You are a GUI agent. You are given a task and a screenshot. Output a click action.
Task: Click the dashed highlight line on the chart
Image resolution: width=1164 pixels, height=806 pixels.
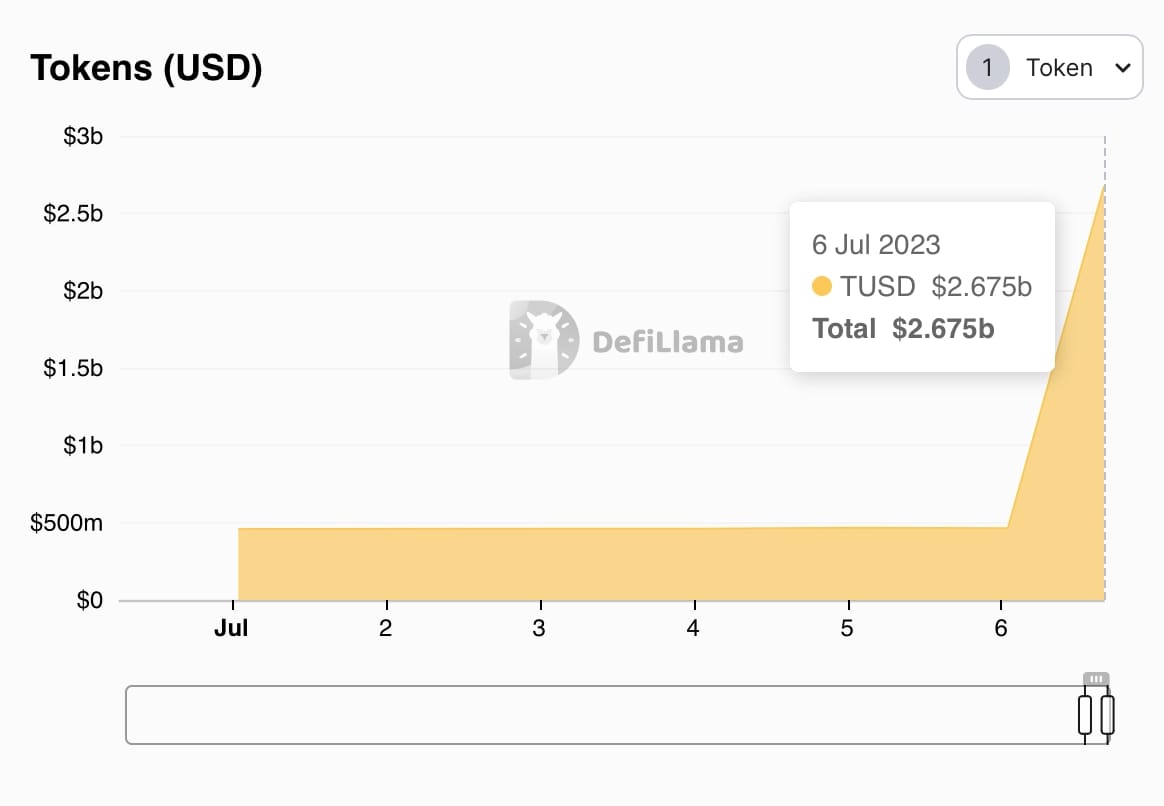click(x=1103, y=400)
